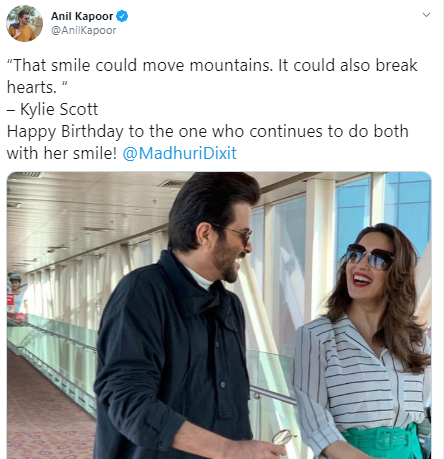The width and height of the screenshot is (444, 459).
Task: Click the green belt in the photo
Action: tap(382, 440)
